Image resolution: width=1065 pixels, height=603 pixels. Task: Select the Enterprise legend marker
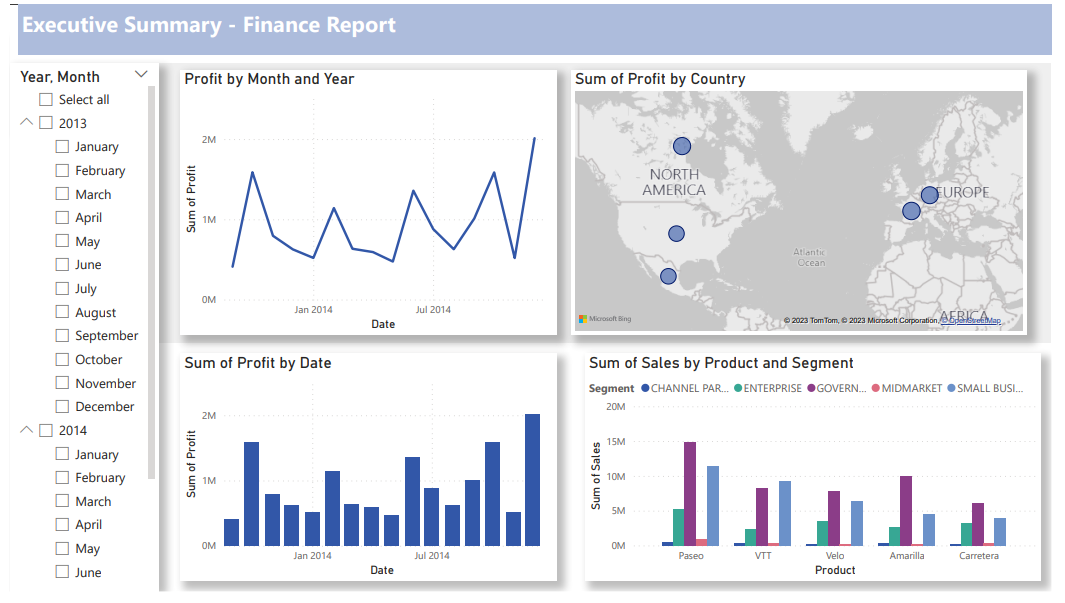pos(738,388)
